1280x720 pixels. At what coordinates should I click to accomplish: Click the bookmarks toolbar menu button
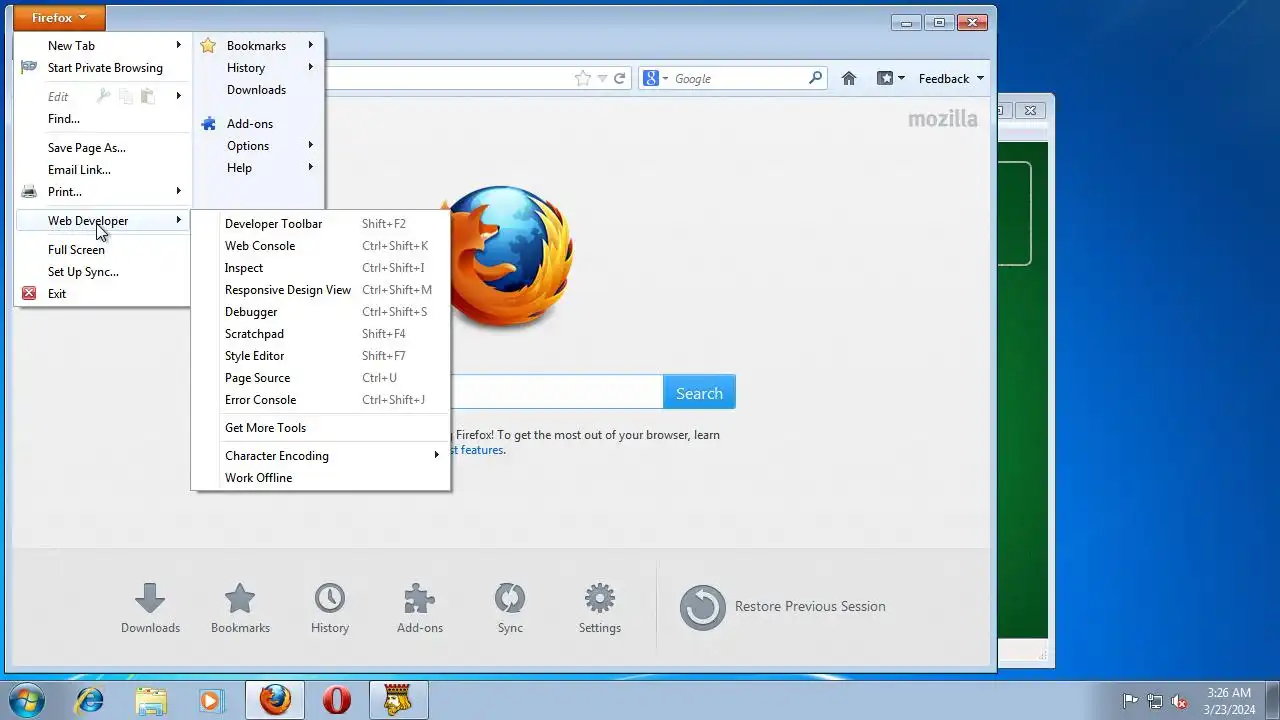890,78
